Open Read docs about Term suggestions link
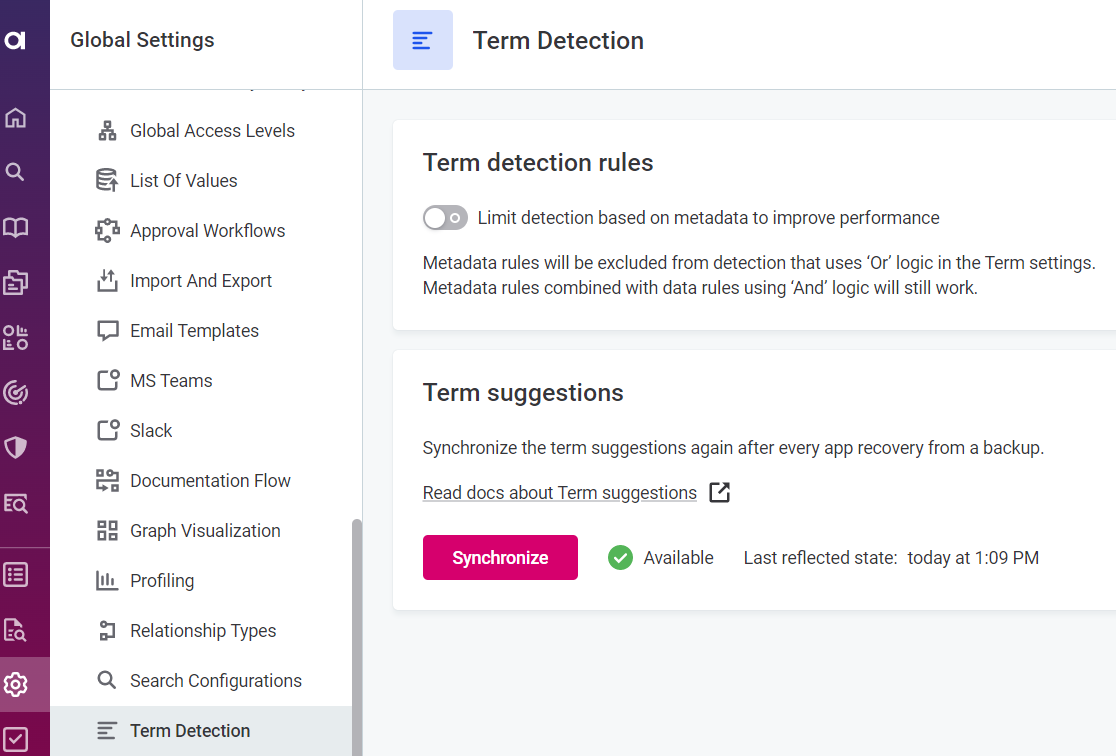Image resolution: width=1116 pixels, height=756 pixels. tap(560, 493)
